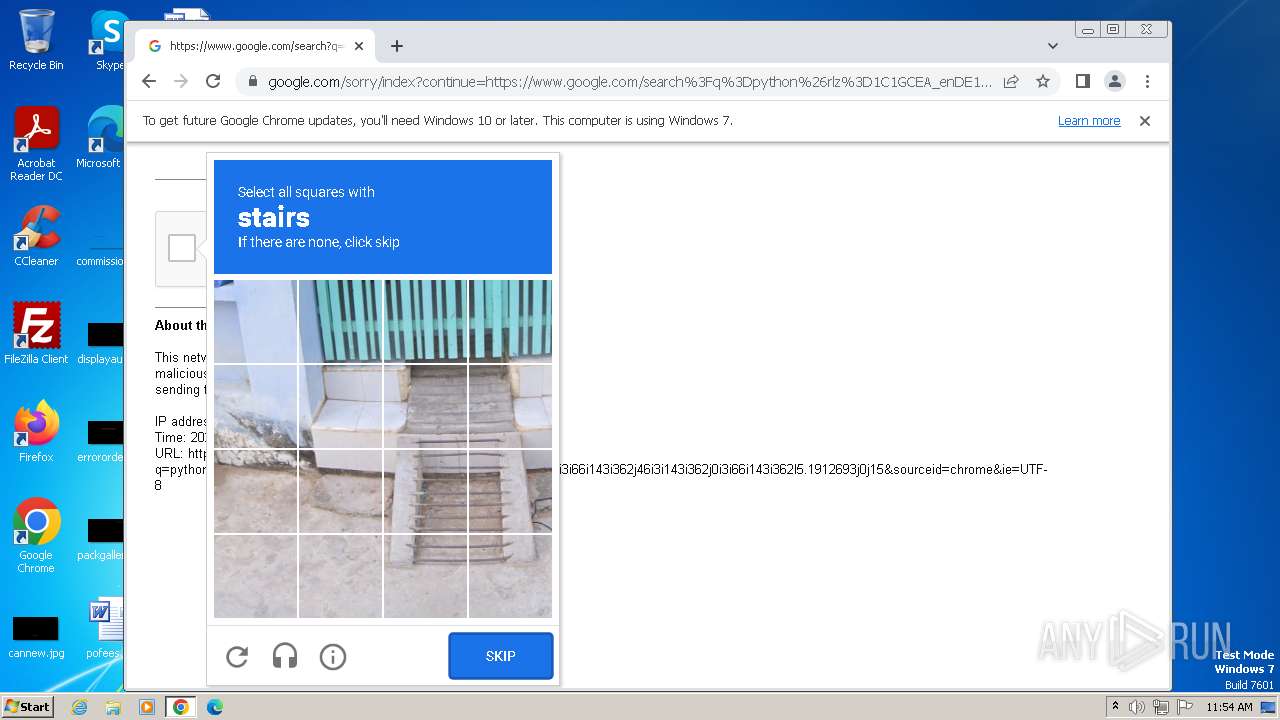Open File Explorer from the taskbar
1280x720 pixels.
coord(113,707)
